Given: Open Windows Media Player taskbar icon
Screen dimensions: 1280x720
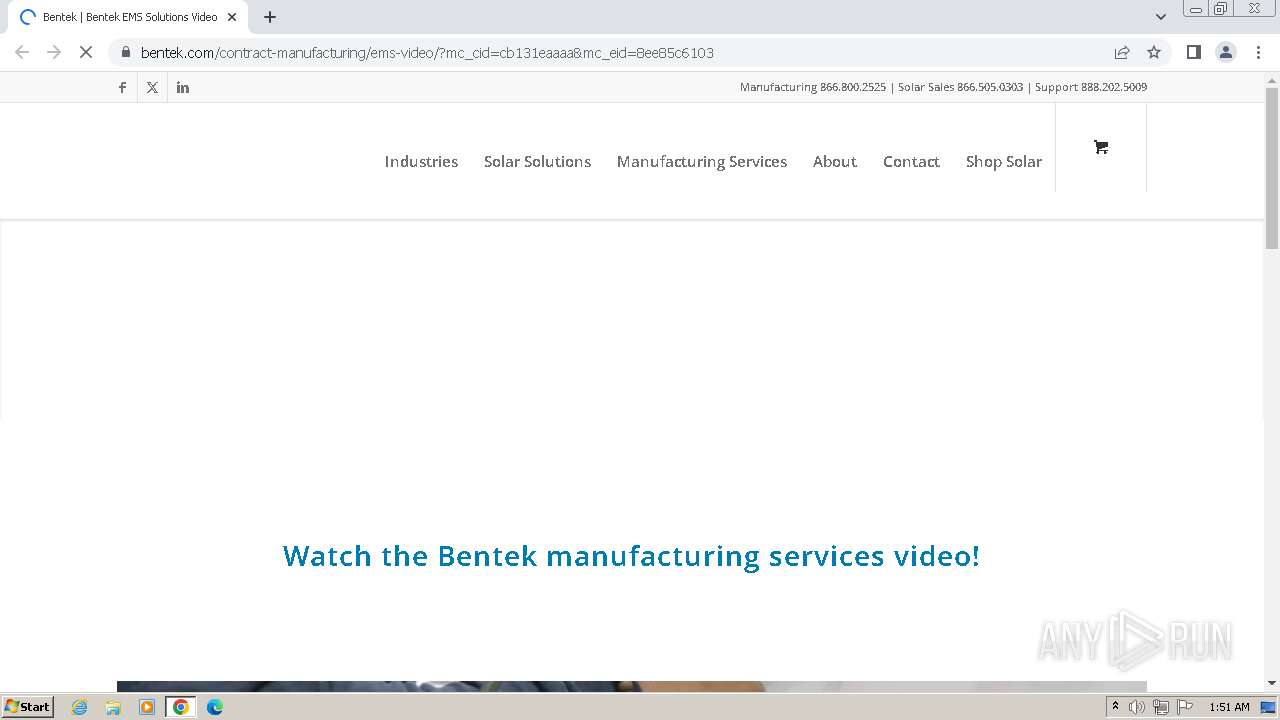Looking at the screenshot, I should tap(147, 707).
